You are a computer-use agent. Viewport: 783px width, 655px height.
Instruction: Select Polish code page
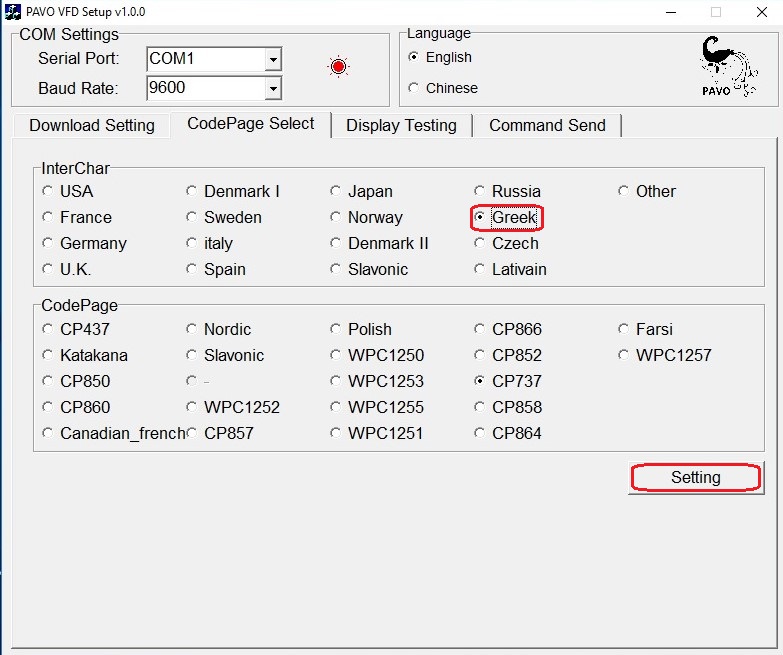[x=361, y=329]
